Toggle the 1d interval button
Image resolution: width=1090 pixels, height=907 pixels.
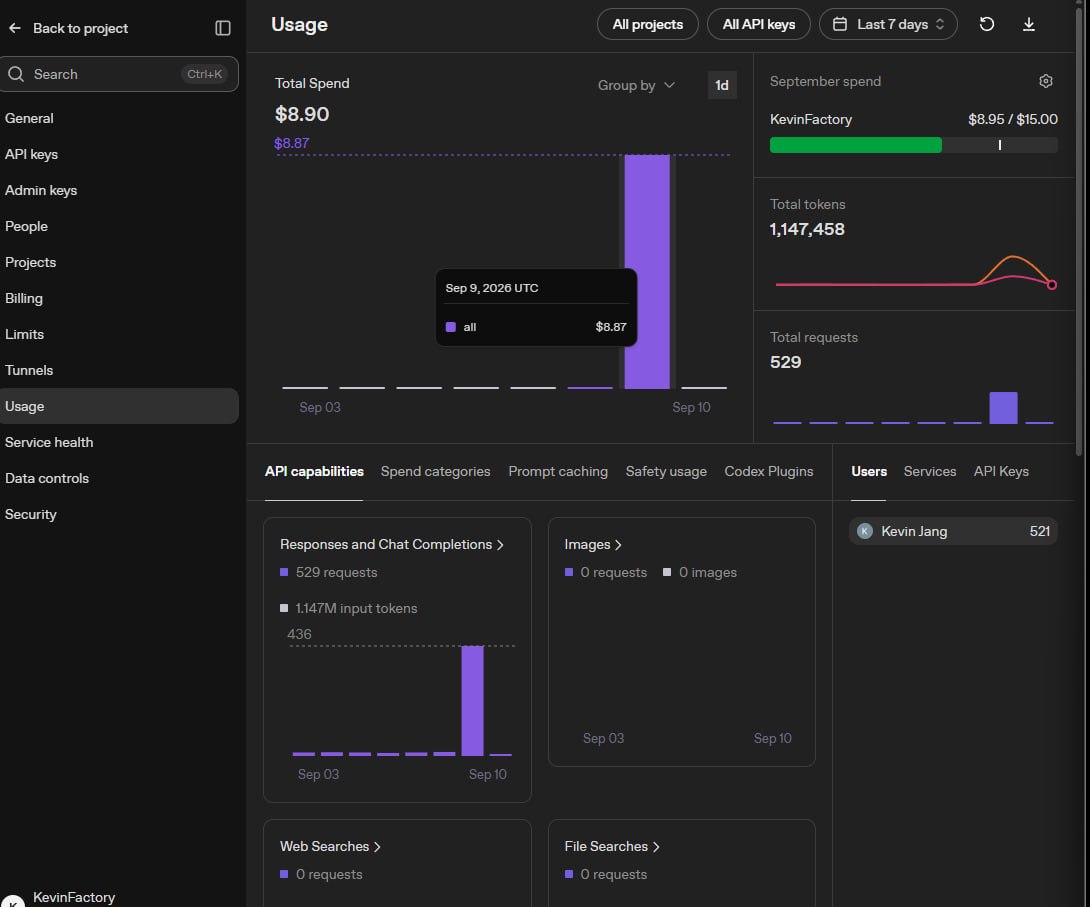[x=722, y=85]
